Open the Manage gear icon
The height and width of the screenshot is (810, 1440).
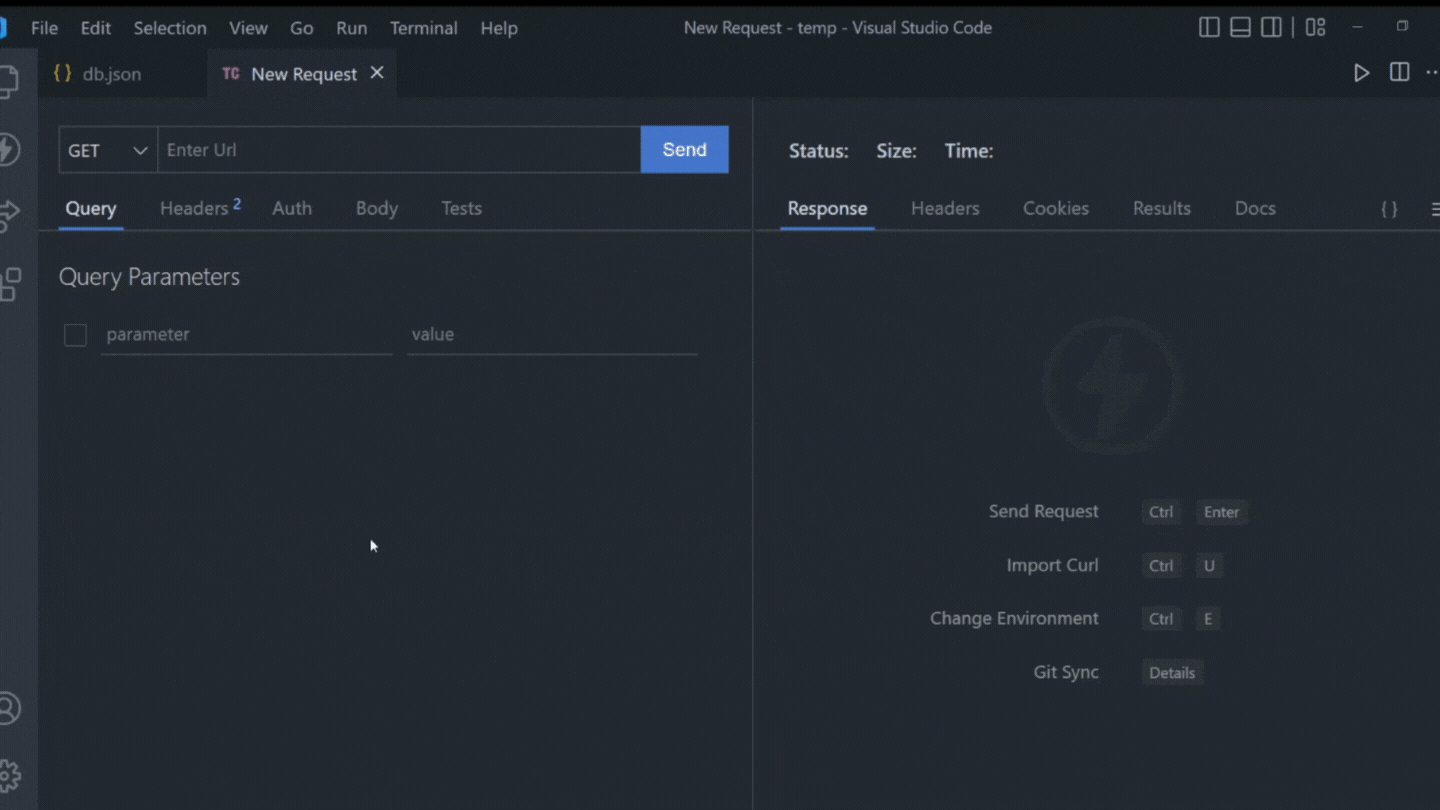(8, 775)
